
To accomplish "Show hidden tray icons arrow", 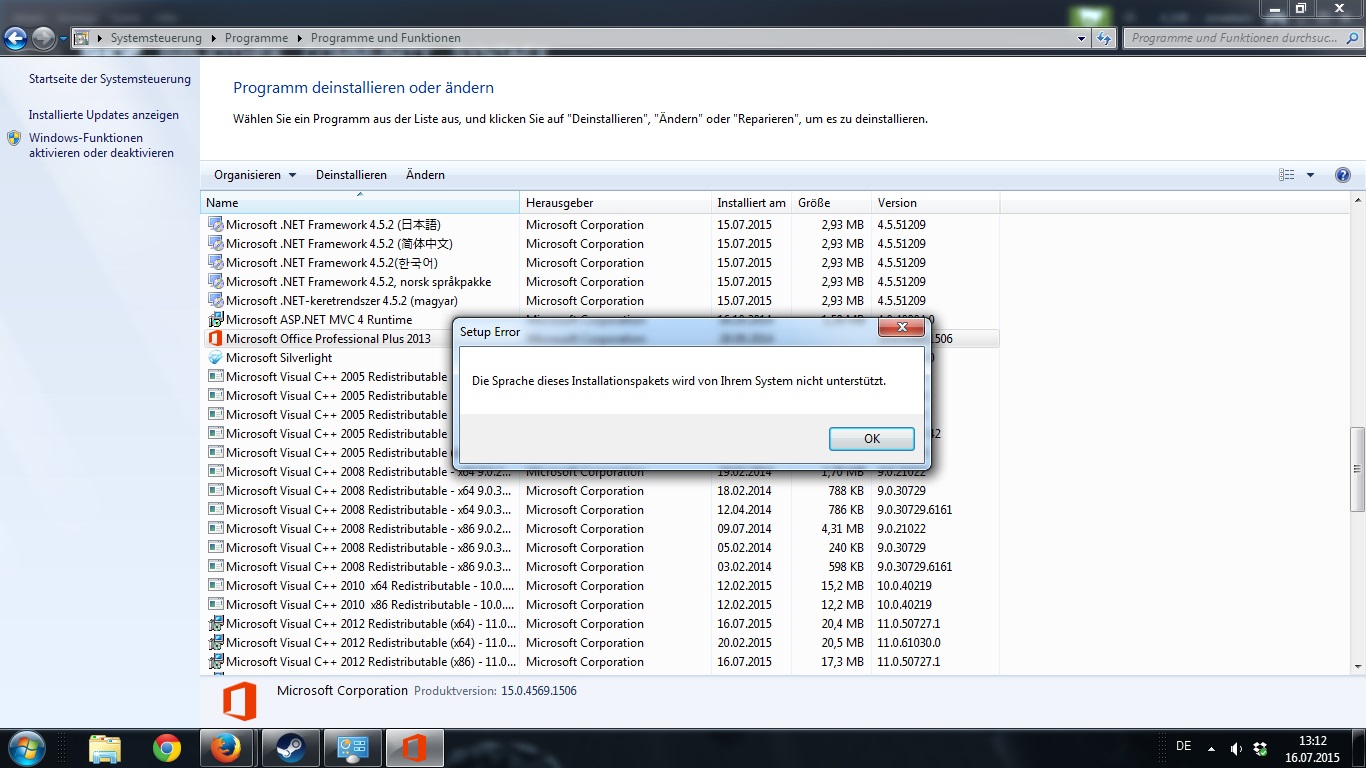I will [x=1211, y=748].
